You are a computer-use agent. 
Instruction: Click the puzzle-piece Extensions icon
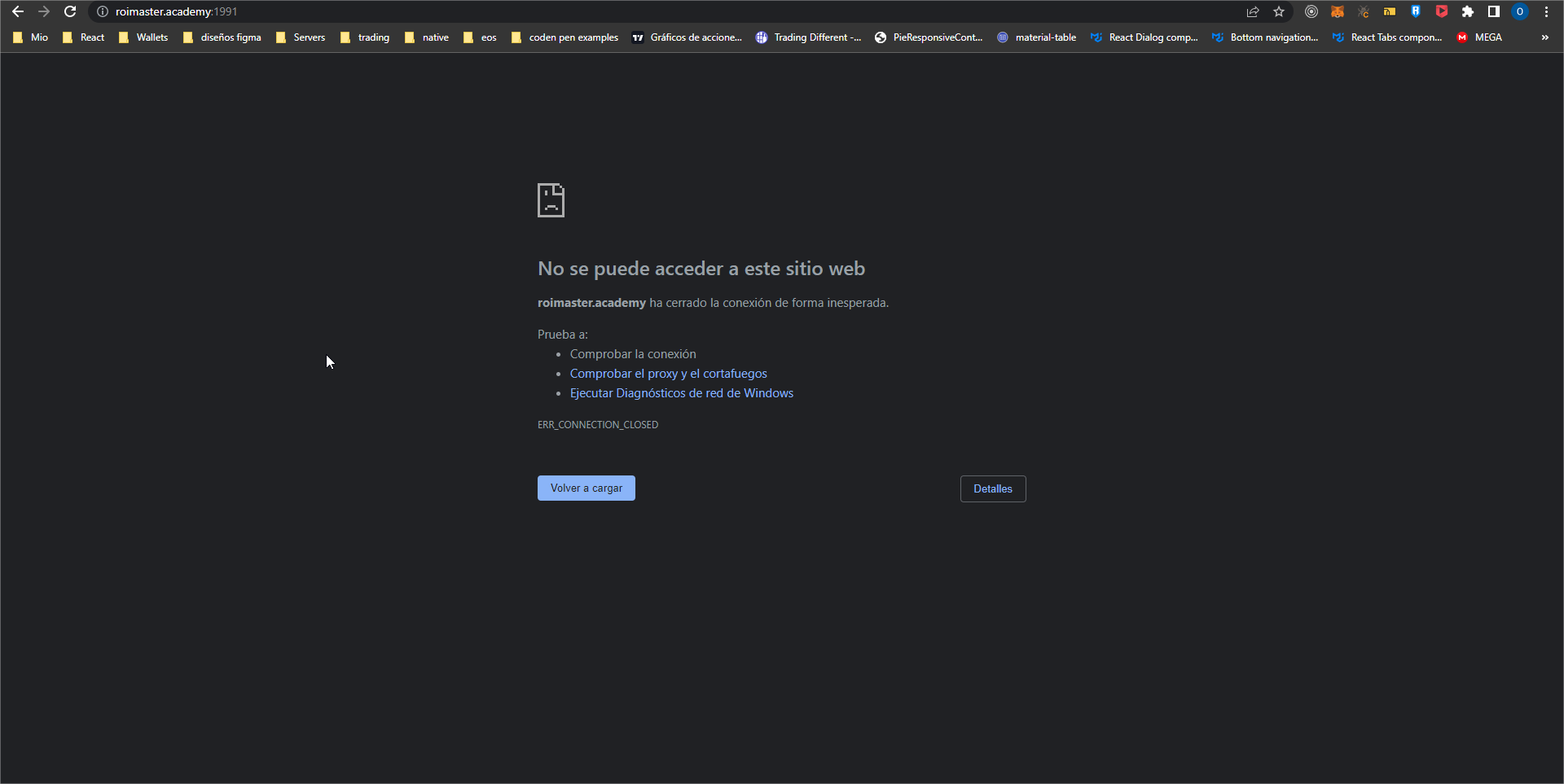click(x=1468, y=11)
